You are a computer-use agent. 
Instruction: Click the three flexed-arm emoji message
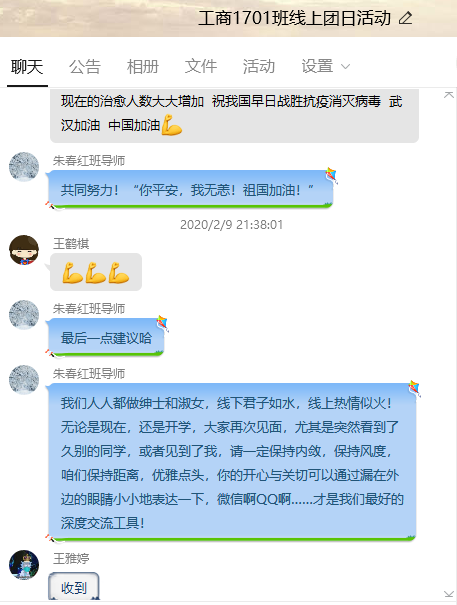pyautogui.click(x=96, y=272)
